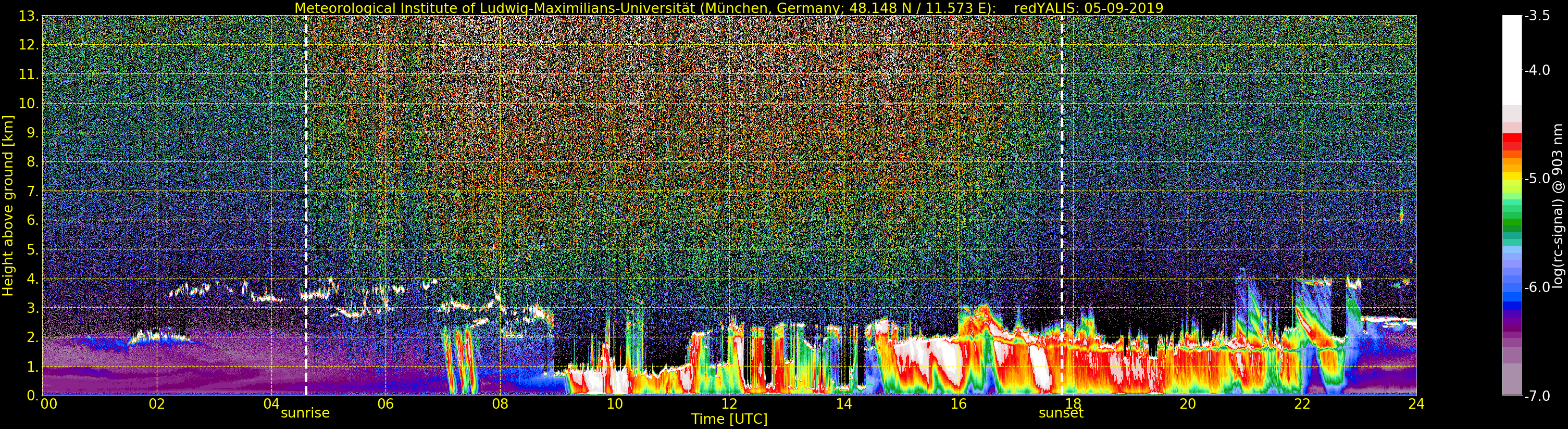The width and height of the screenshot is (1568, 429).
Task: Click the white dashed sunset line
Action: [1062, 183]
